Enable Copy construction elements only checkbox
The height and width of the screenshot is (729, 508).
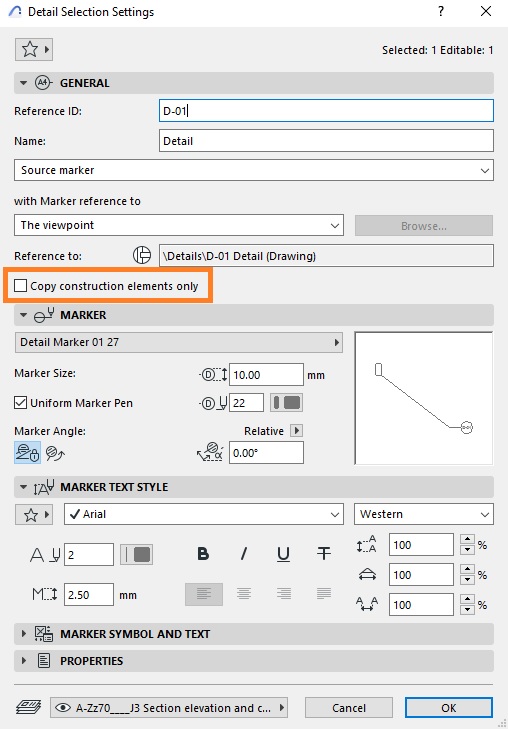[x=20, y=285]
